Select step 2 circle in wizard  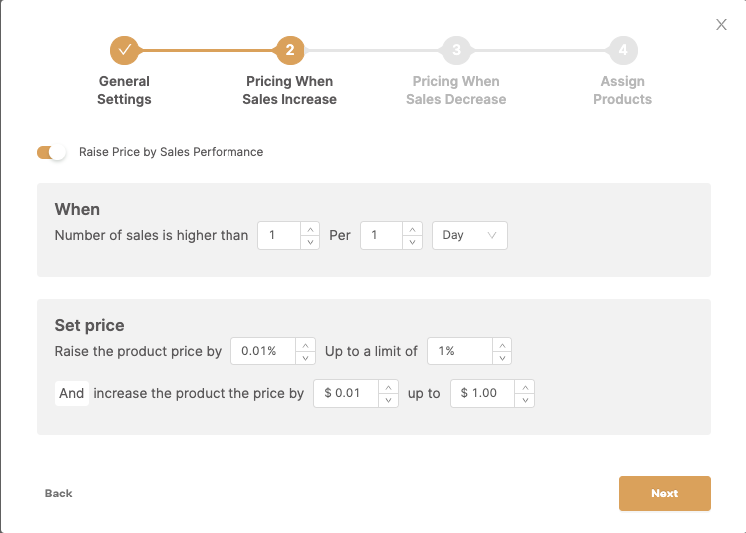tap(290, 50)
